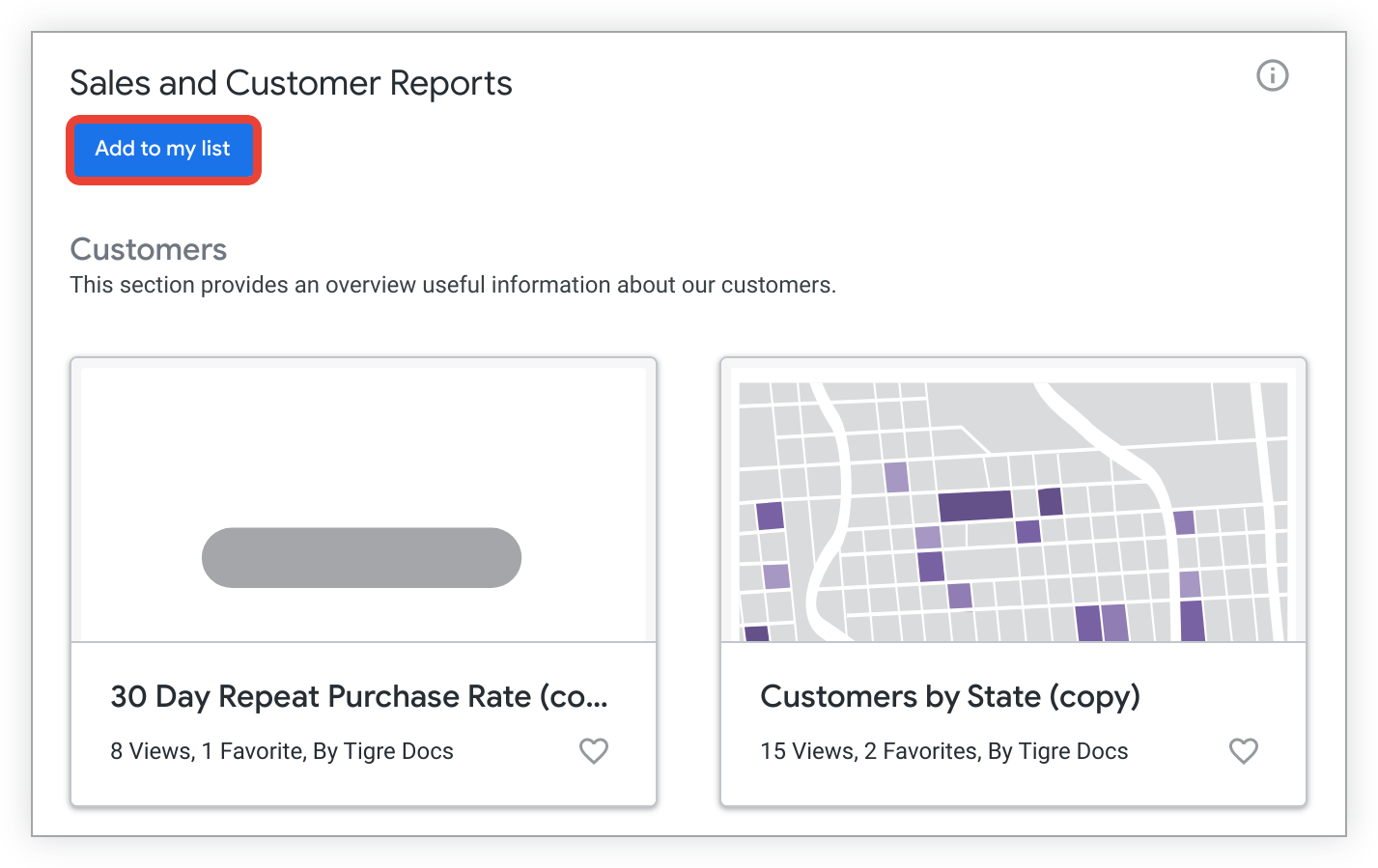Click the 8 Views, 1 Favorite metadata text
This screenshot has width=1378, height=868.
click(x=281, y=751)
